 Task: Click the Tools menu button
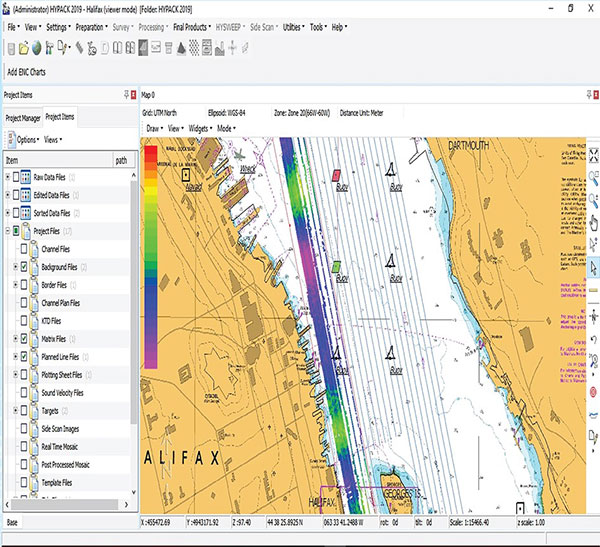point(318,27)
